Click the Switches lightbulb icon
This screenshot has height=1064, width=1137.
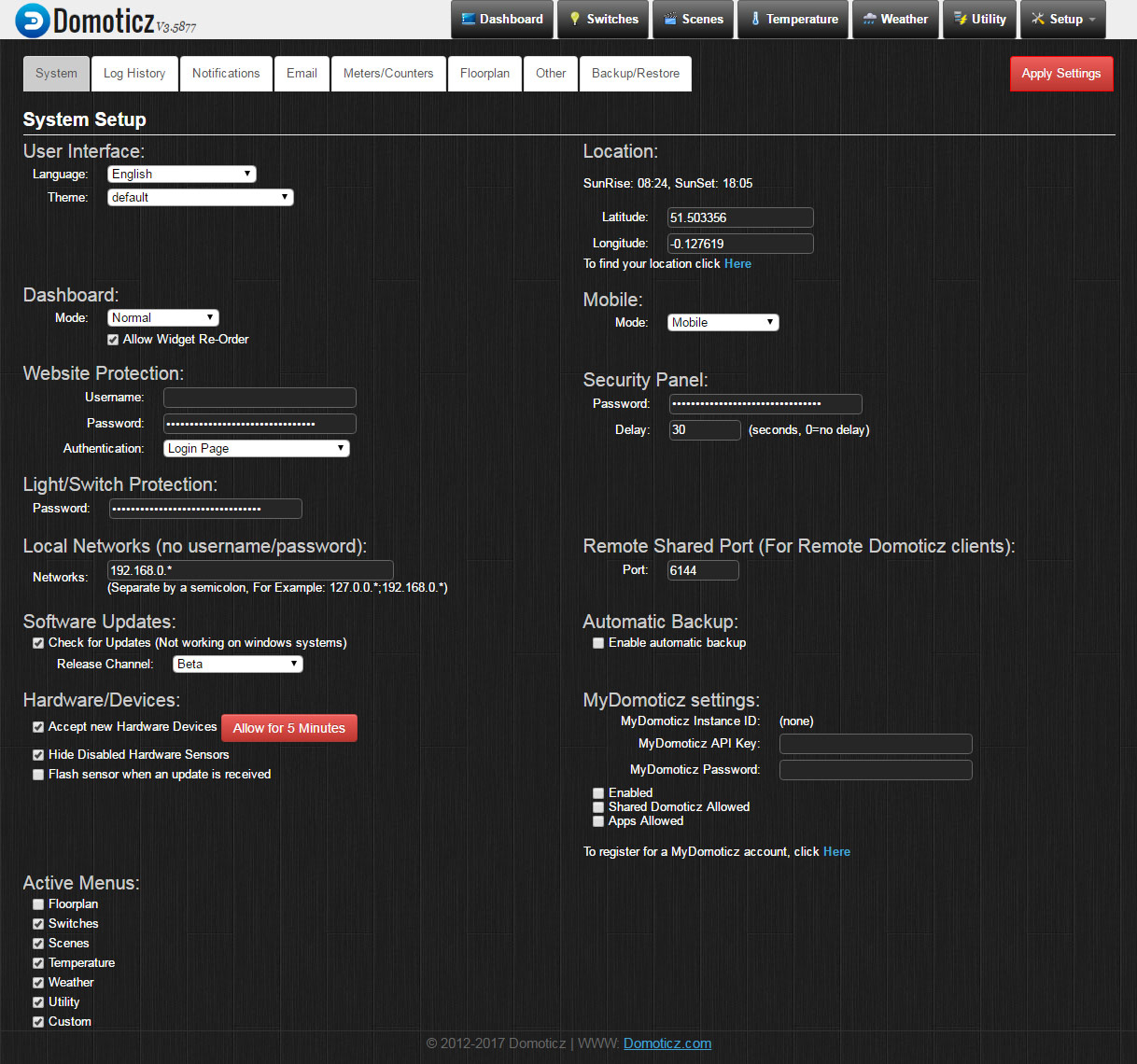click(x=575, y=19)
